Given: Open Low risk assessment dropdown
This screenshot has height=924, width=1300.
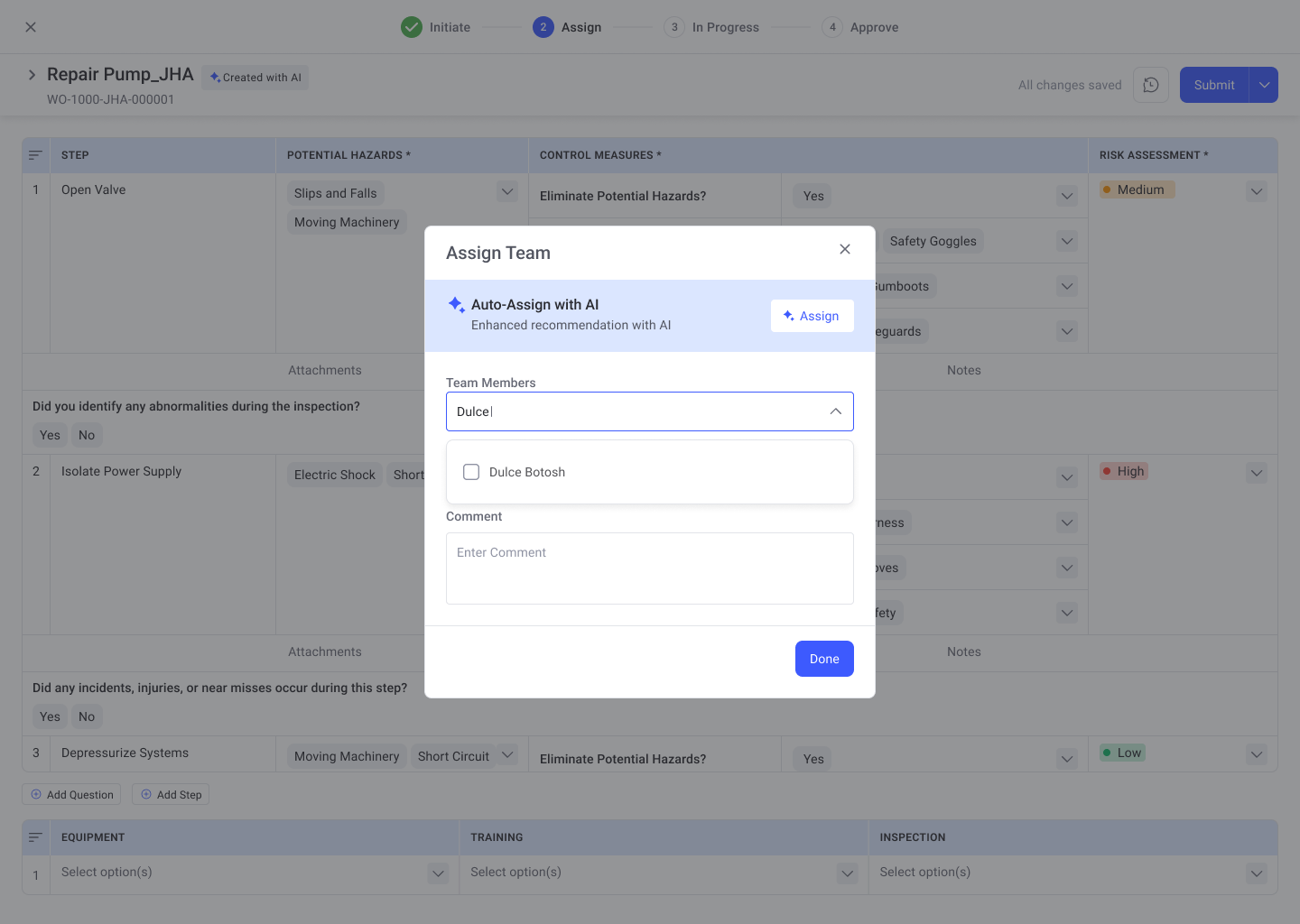Looking at the screenshot, I should tap(1257, 754).
